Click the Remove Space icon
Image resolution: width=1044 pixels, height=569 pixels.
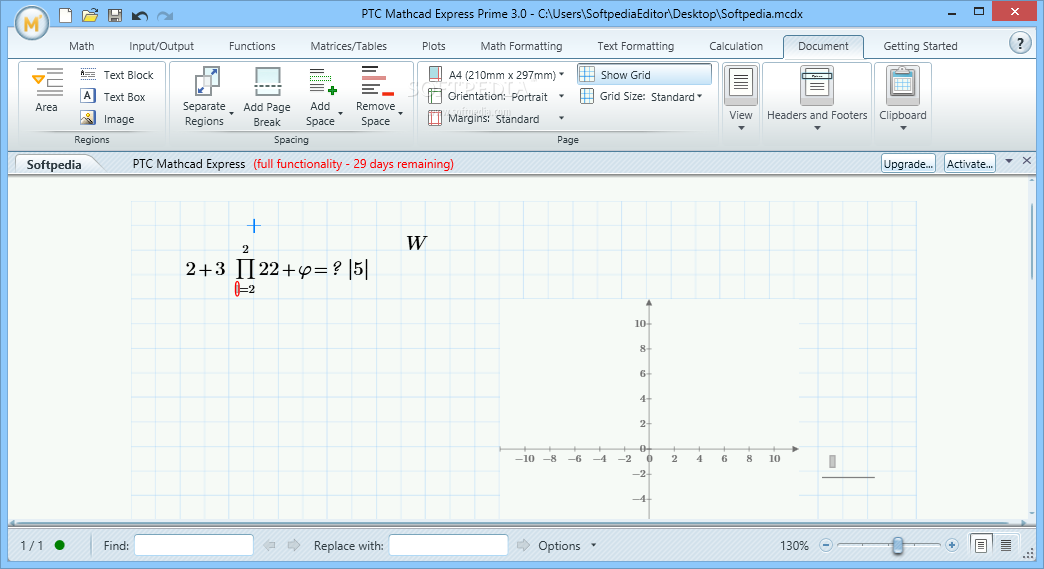377,81
